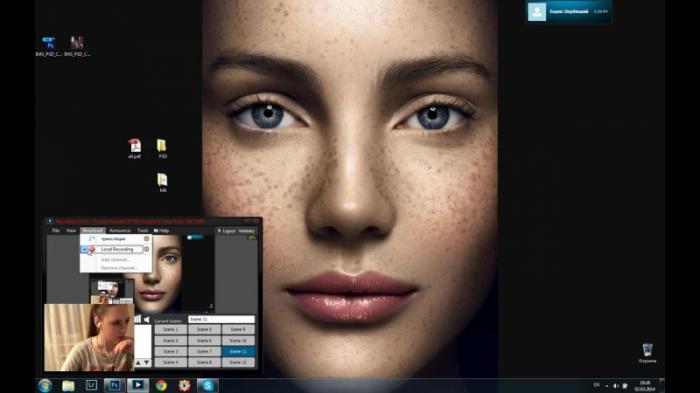700x393 pixels.
Task: Click the down arrow under sources list
Action: (147, 363)
